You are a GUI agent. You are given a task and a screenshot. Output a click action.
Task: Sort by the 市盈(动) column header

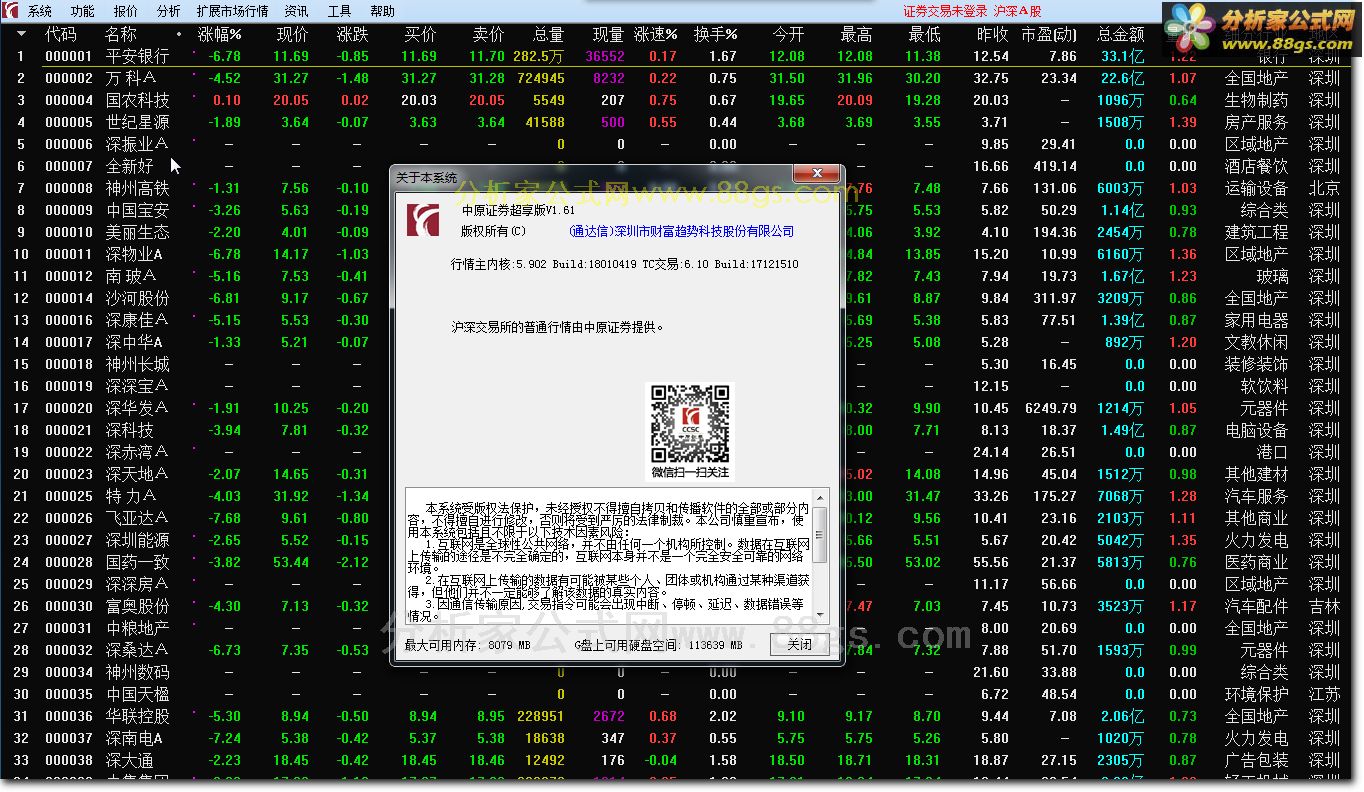[x=1049, y=34]
